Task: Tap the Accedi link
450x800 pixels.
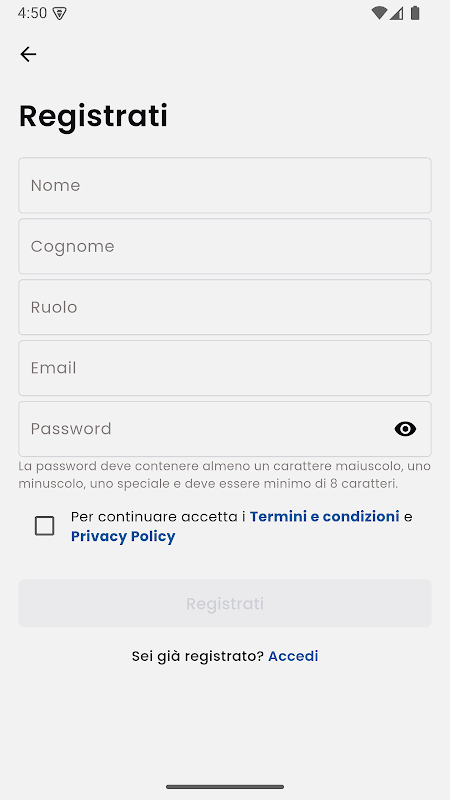Action: coord(293,656)
